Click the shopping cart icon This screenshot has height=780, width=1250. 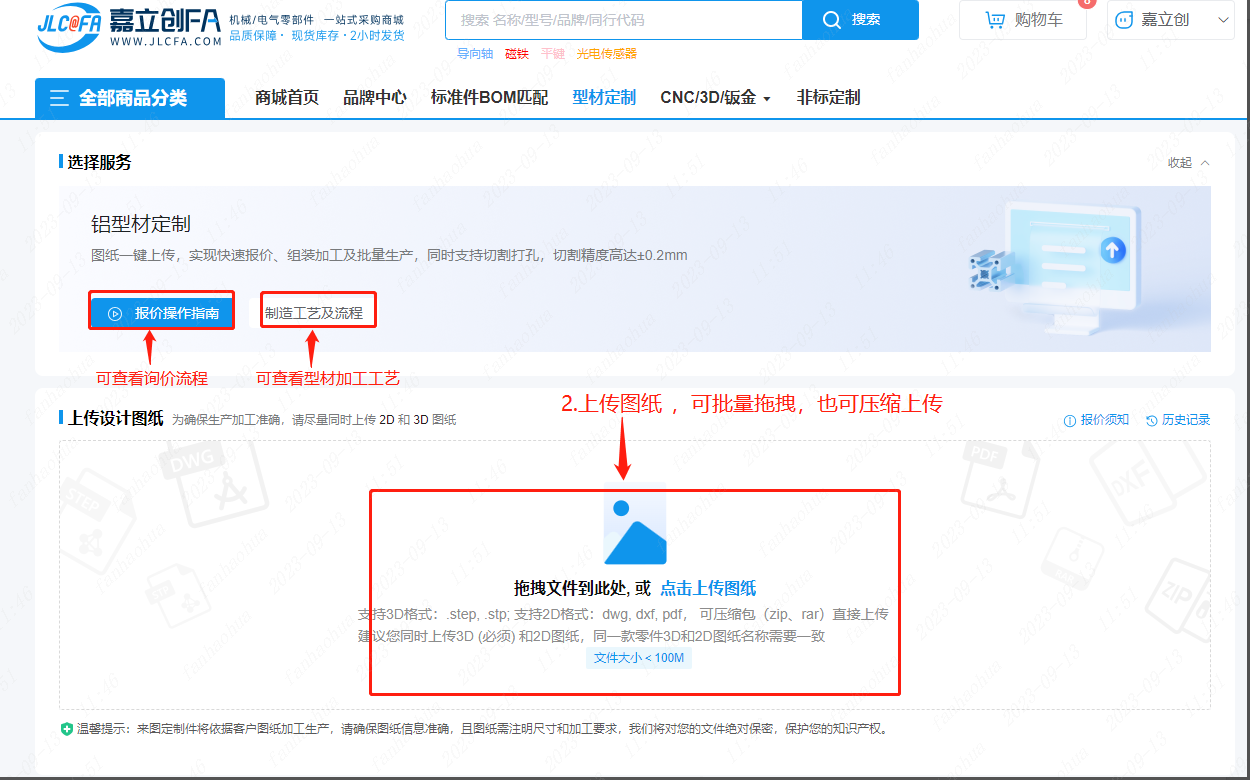coord(995,20)
